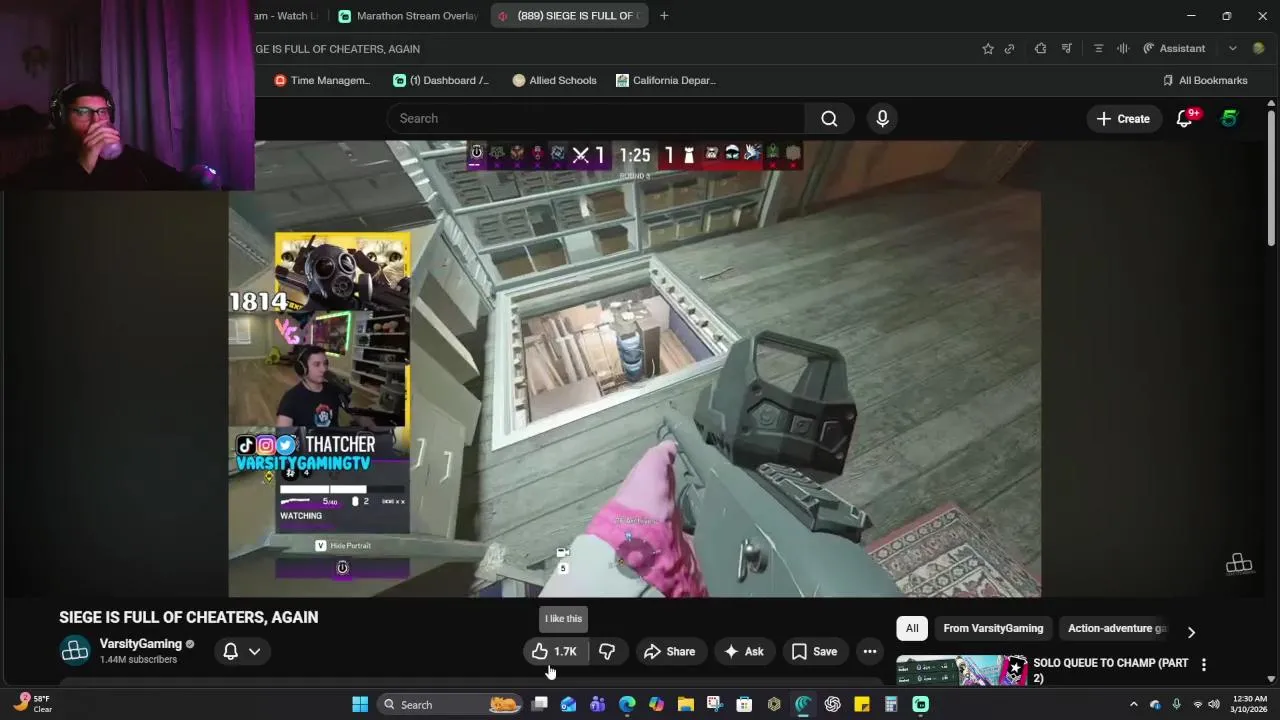The width and height of the screenshot is (1280, 720).
Task: Click Hide Portrait in the video overlay
Action: pyautogui.click(x=343, y=545)
